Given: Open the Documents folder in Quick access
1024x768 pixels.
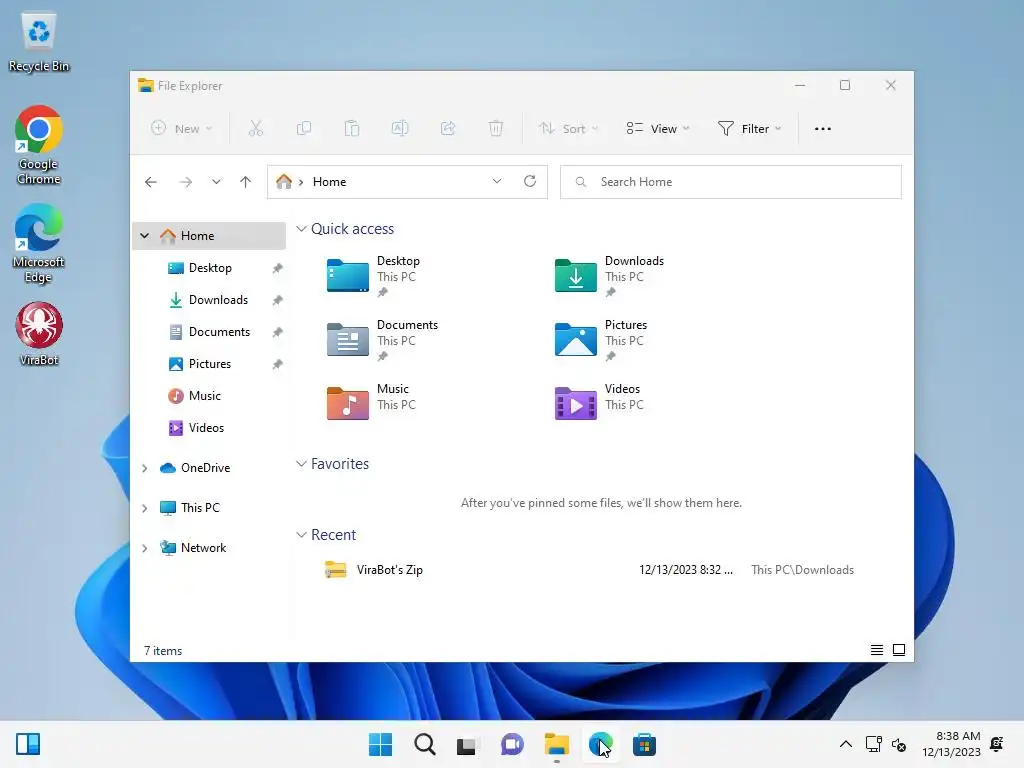Looking at the screenshot, I should [383, 340].
